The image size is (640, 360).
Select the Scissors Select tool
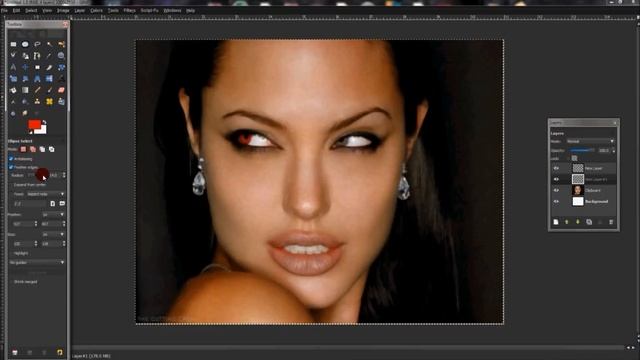click(x=13, y=55)
